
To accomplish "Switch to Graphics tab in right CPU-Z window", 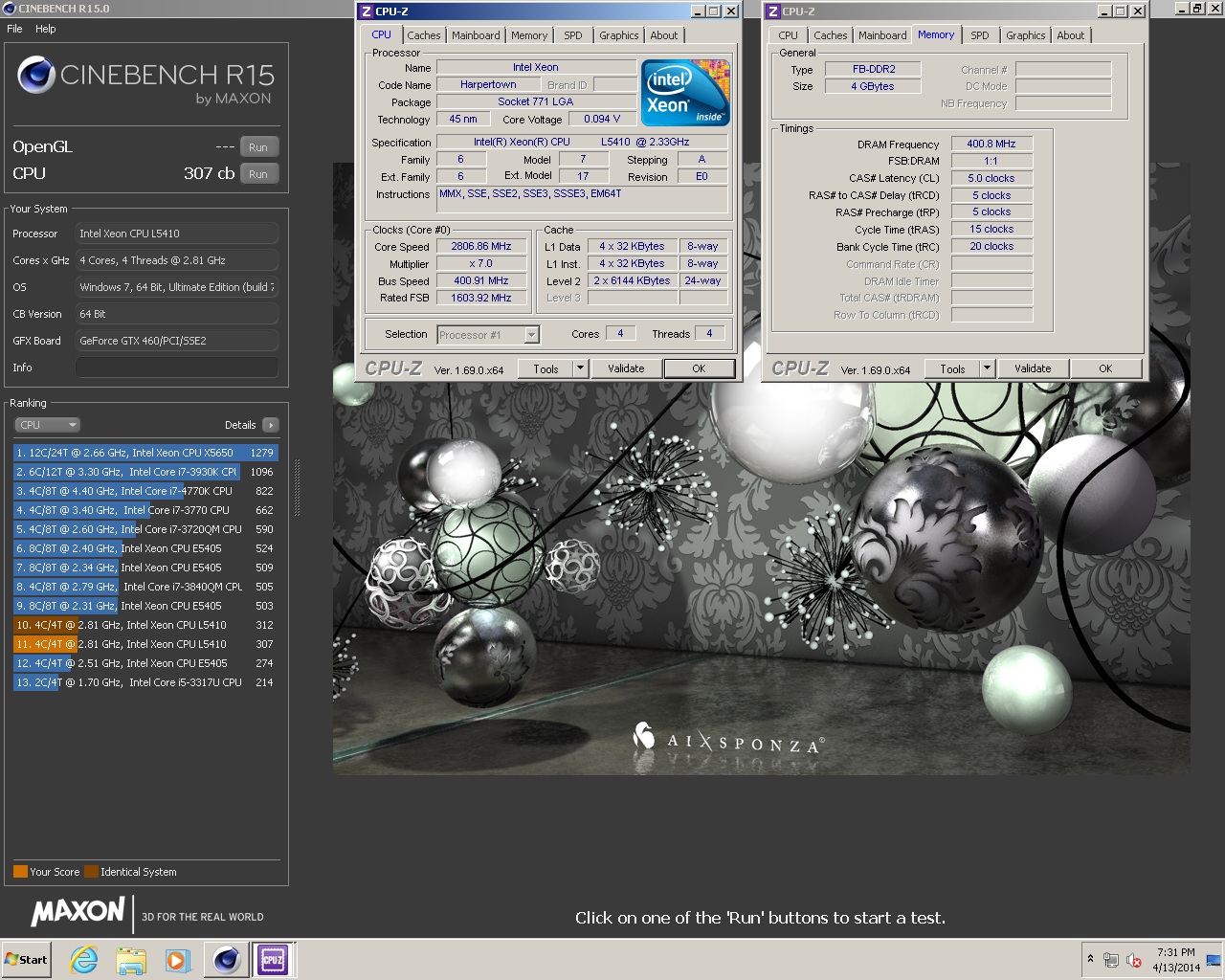I will point(1026,35).
